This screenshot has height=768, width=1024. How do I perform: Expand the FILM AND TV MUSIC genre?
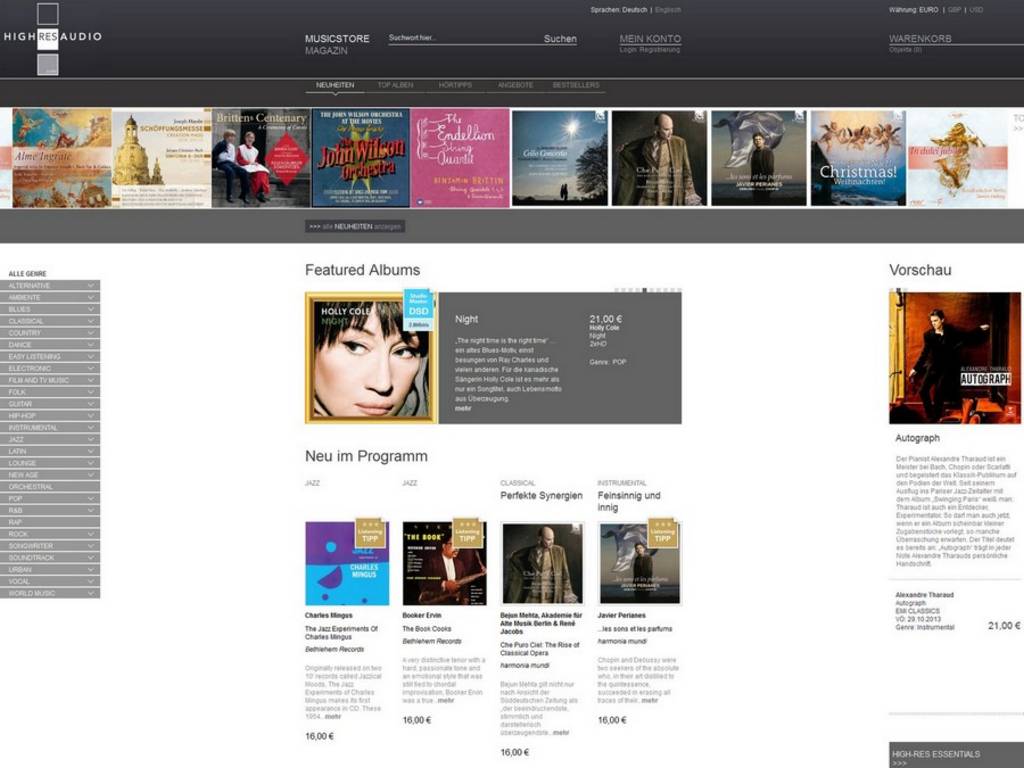(x=50, y=380)
